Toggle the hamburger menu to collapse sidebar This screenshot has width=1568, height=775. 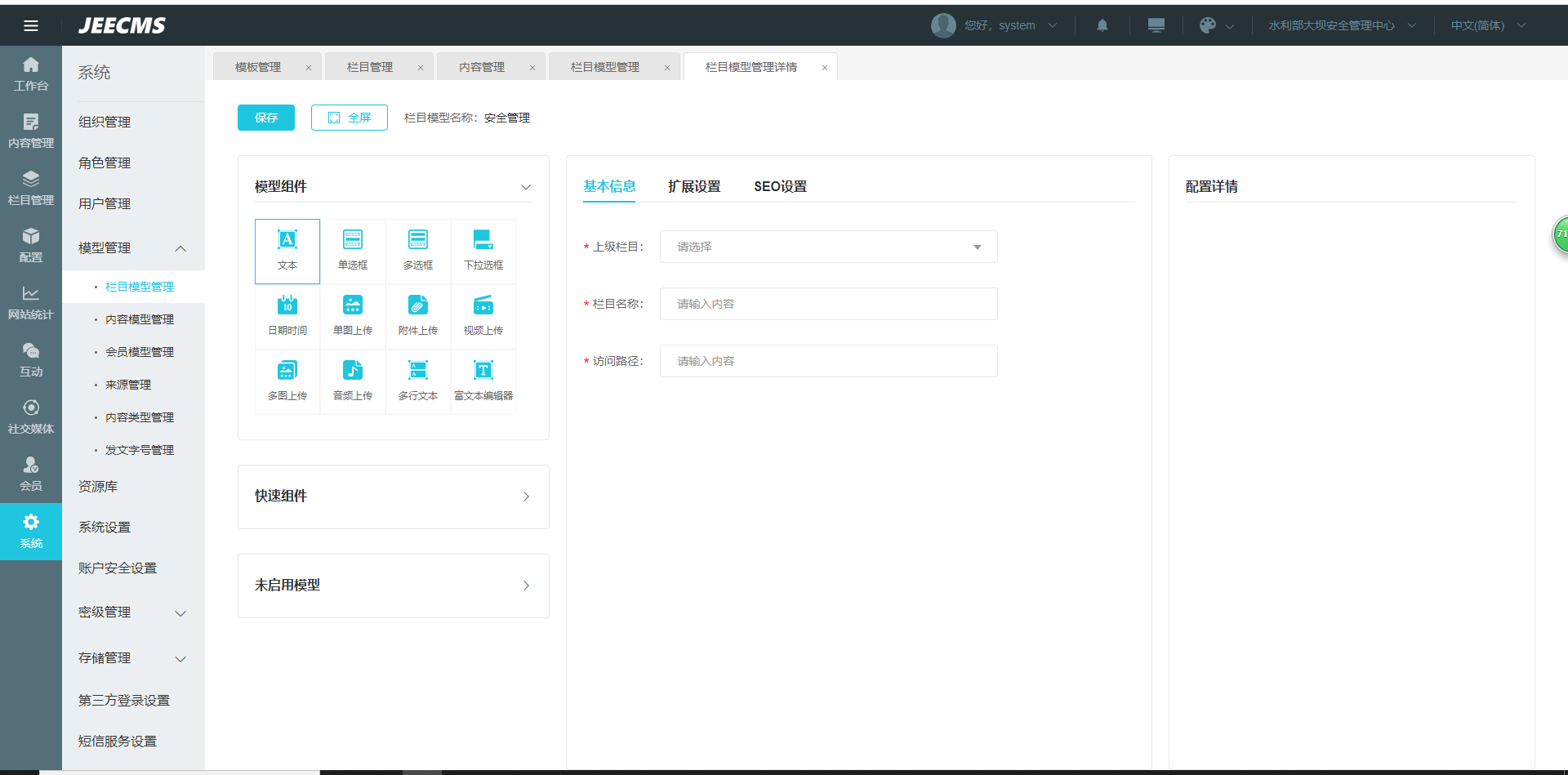point(31,25)
